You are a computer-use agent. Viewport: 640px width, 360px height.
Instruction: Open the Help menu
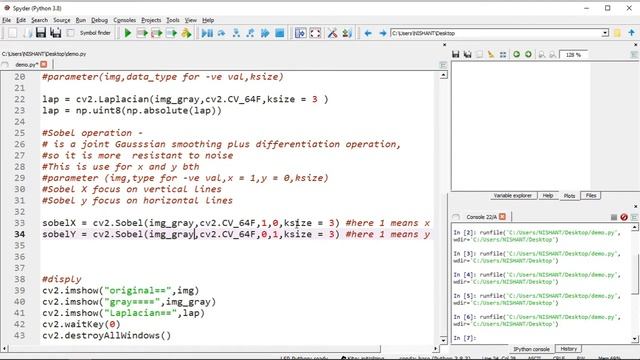[x=208, y=20]
